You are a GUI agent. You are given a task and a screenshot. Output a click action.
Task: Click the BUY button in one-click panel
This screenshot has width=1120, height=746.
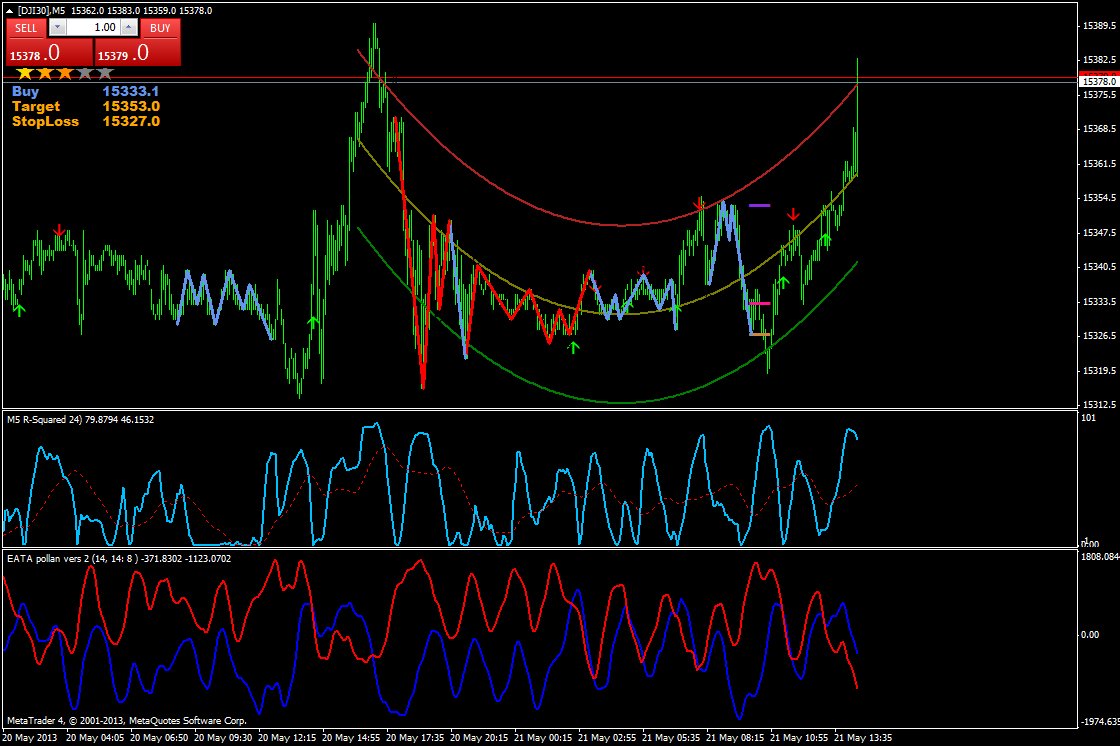[x=160, y=28]
